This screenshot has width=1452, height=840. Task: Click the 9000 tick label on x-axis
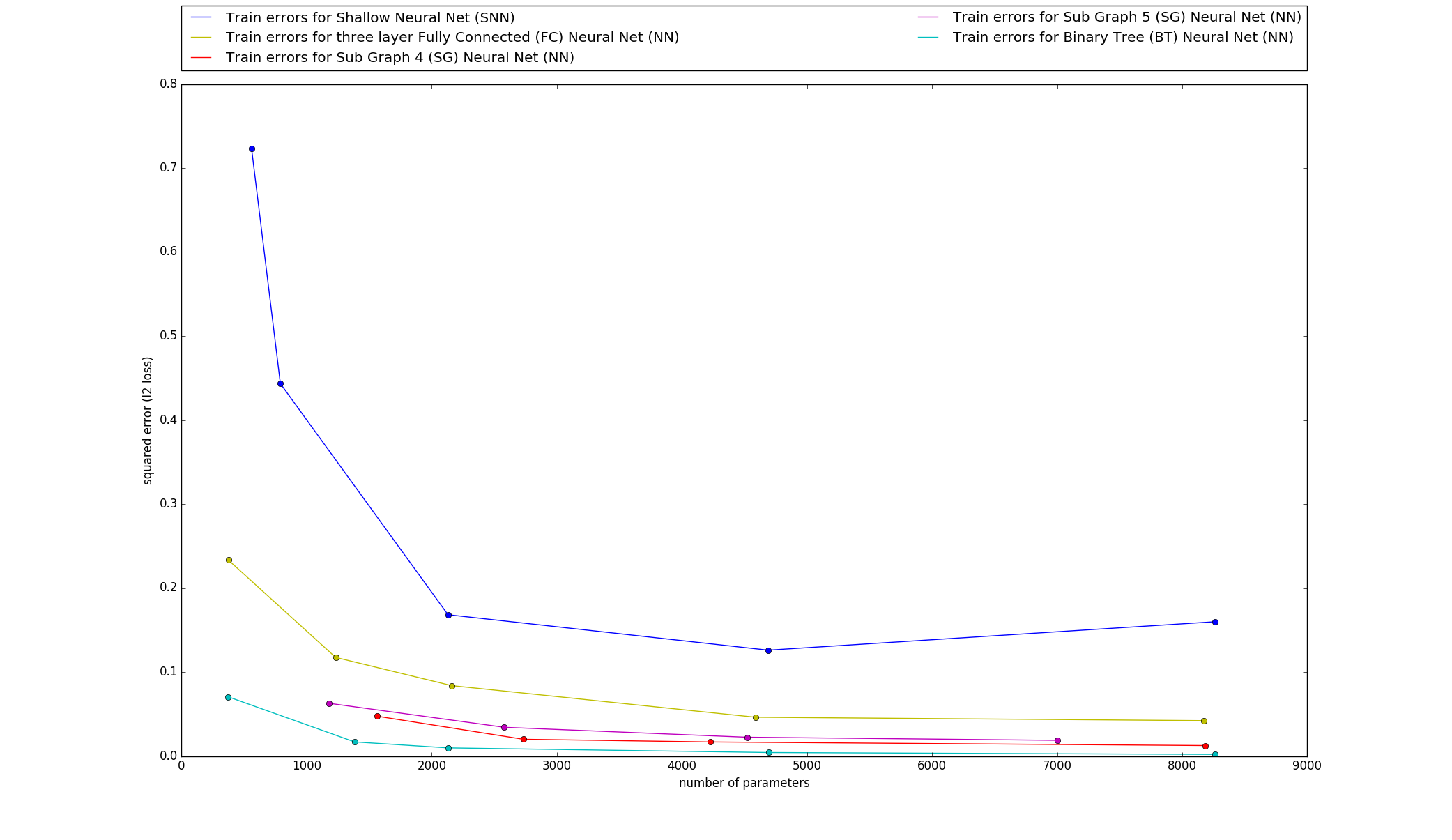click(x=1306, y=765)
